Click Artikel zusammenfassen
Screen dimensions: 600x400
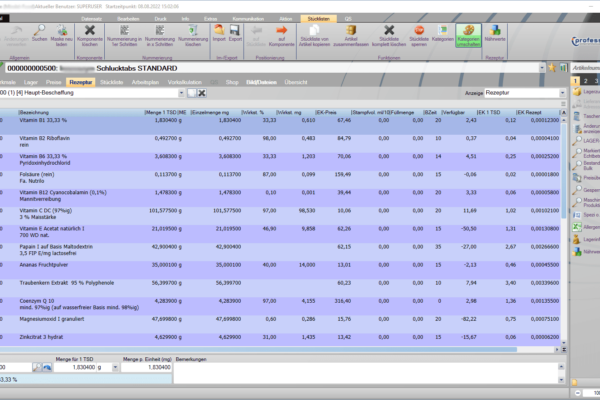coord(351,35)
